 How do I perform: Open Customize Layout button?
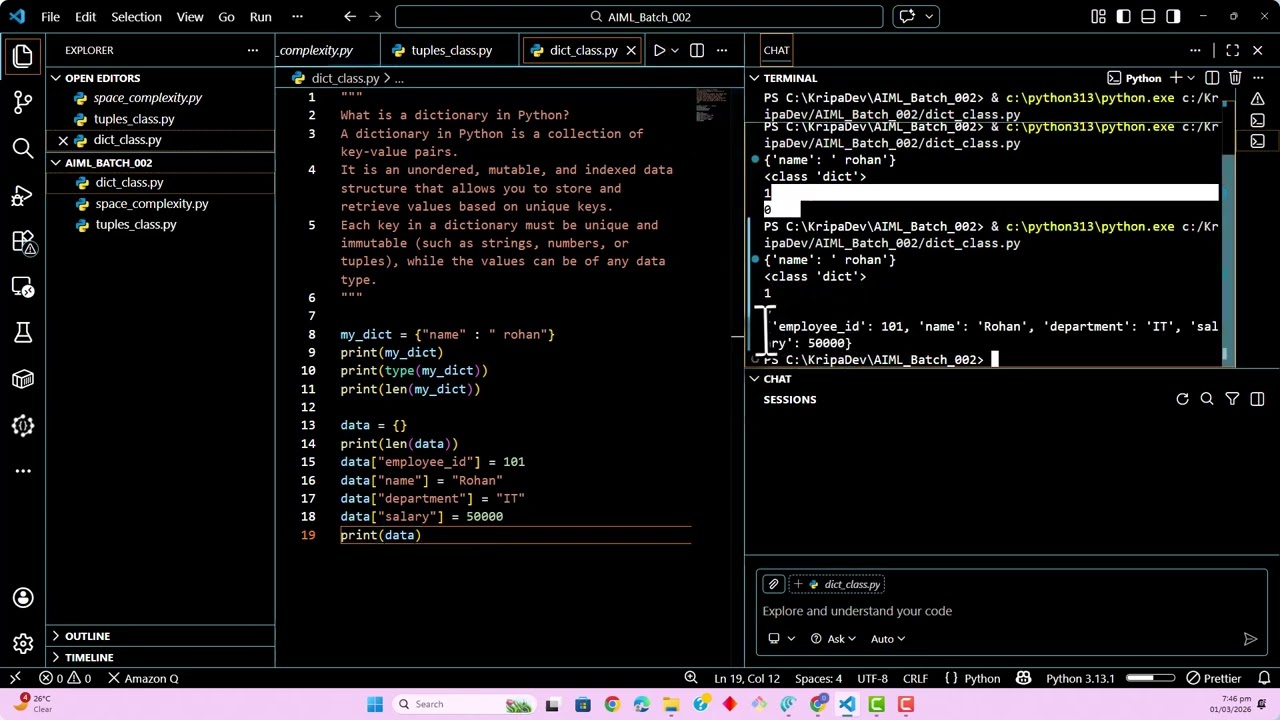(1098, 16)
